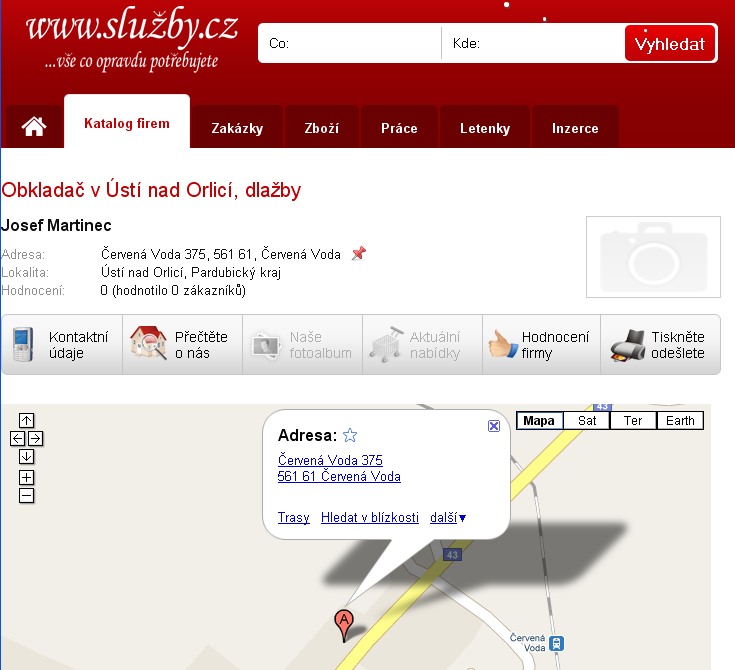The width and height of the screenshot is (735, 670).
Task: Click the Červená Voda train station icon
Action: [x=556, y=643]
